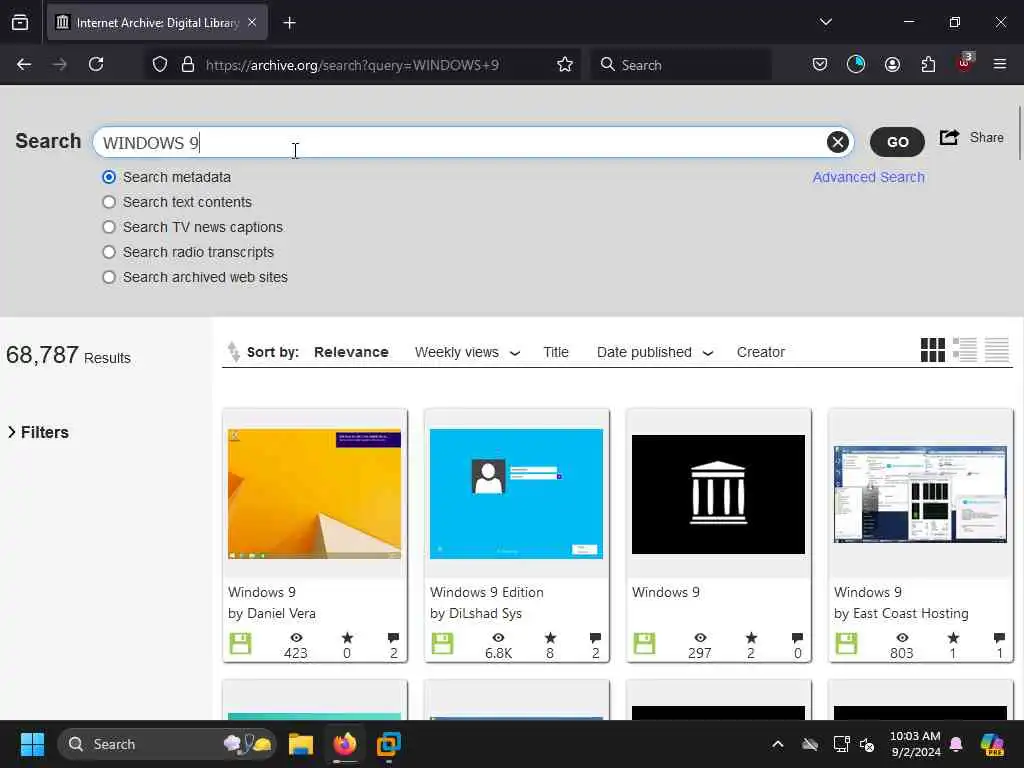Select Search archived web sites option
This screenshot has height=768, width=1024.
(x=109, y=277)
